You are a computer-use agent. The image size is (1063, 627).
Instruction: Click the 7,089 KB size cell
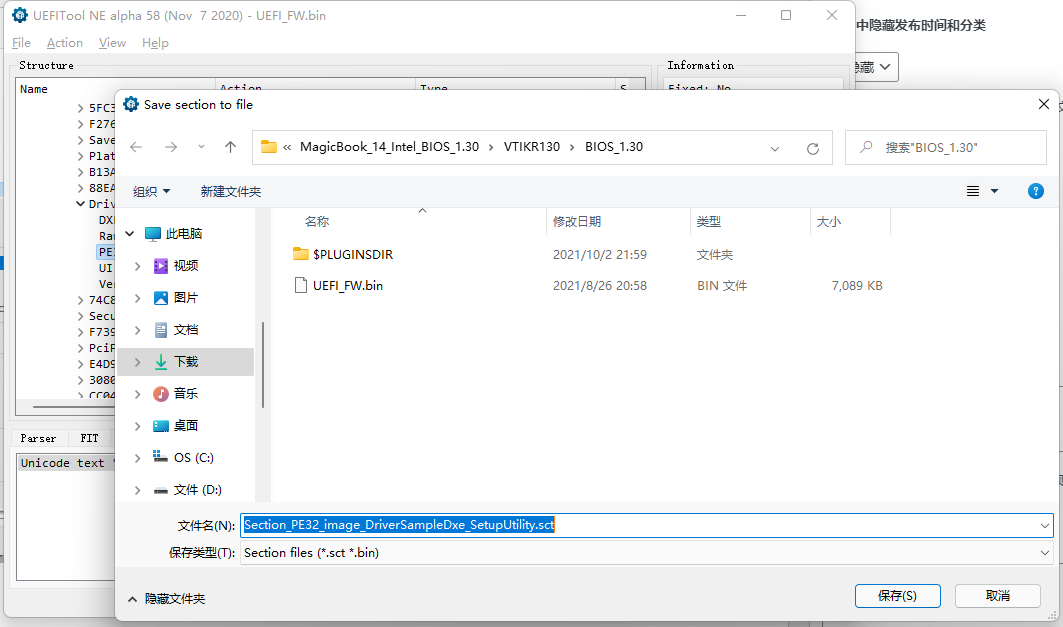tap(857, 286)
